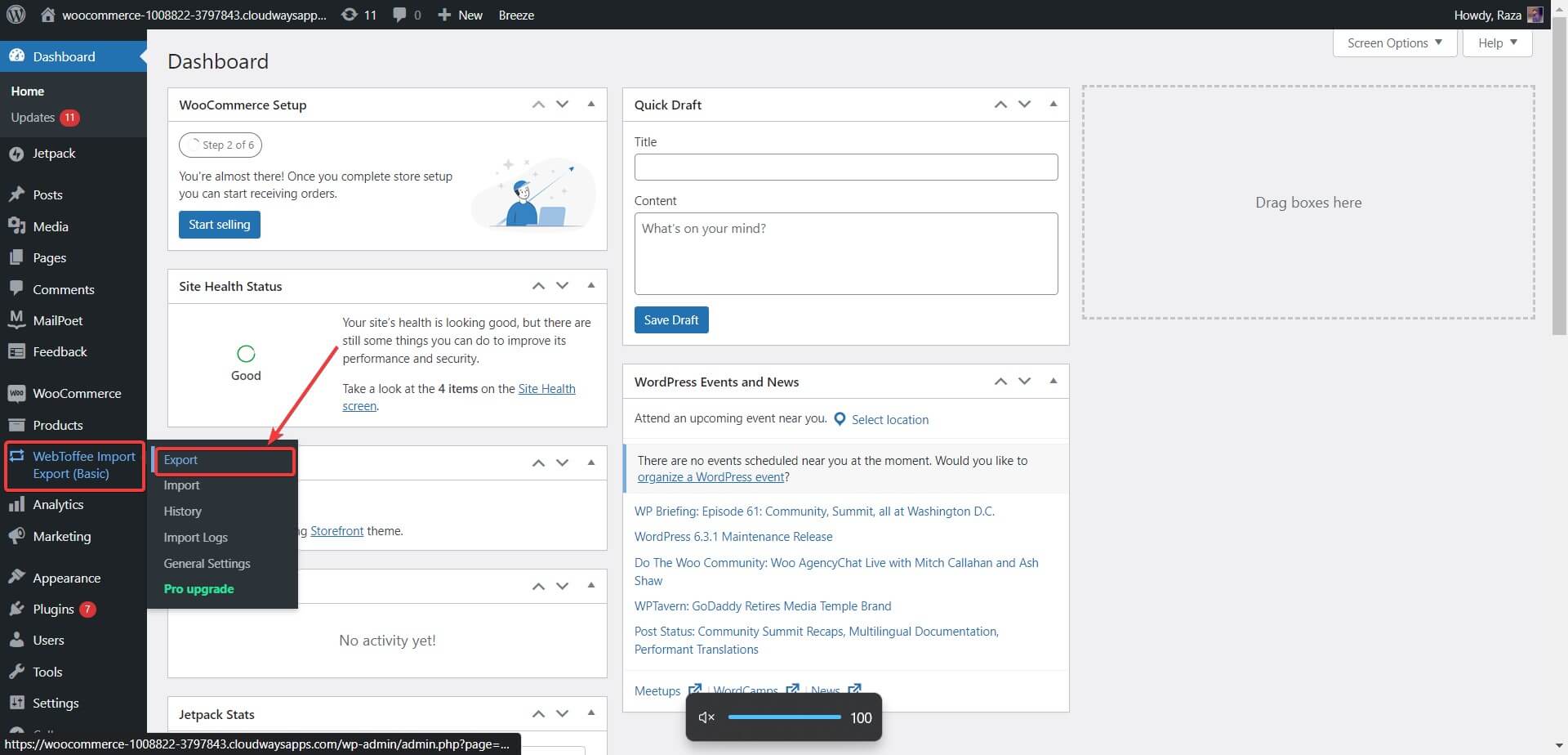
Task: Click the Step 2 of 6 indicator
Action: (x=220, y=145)
